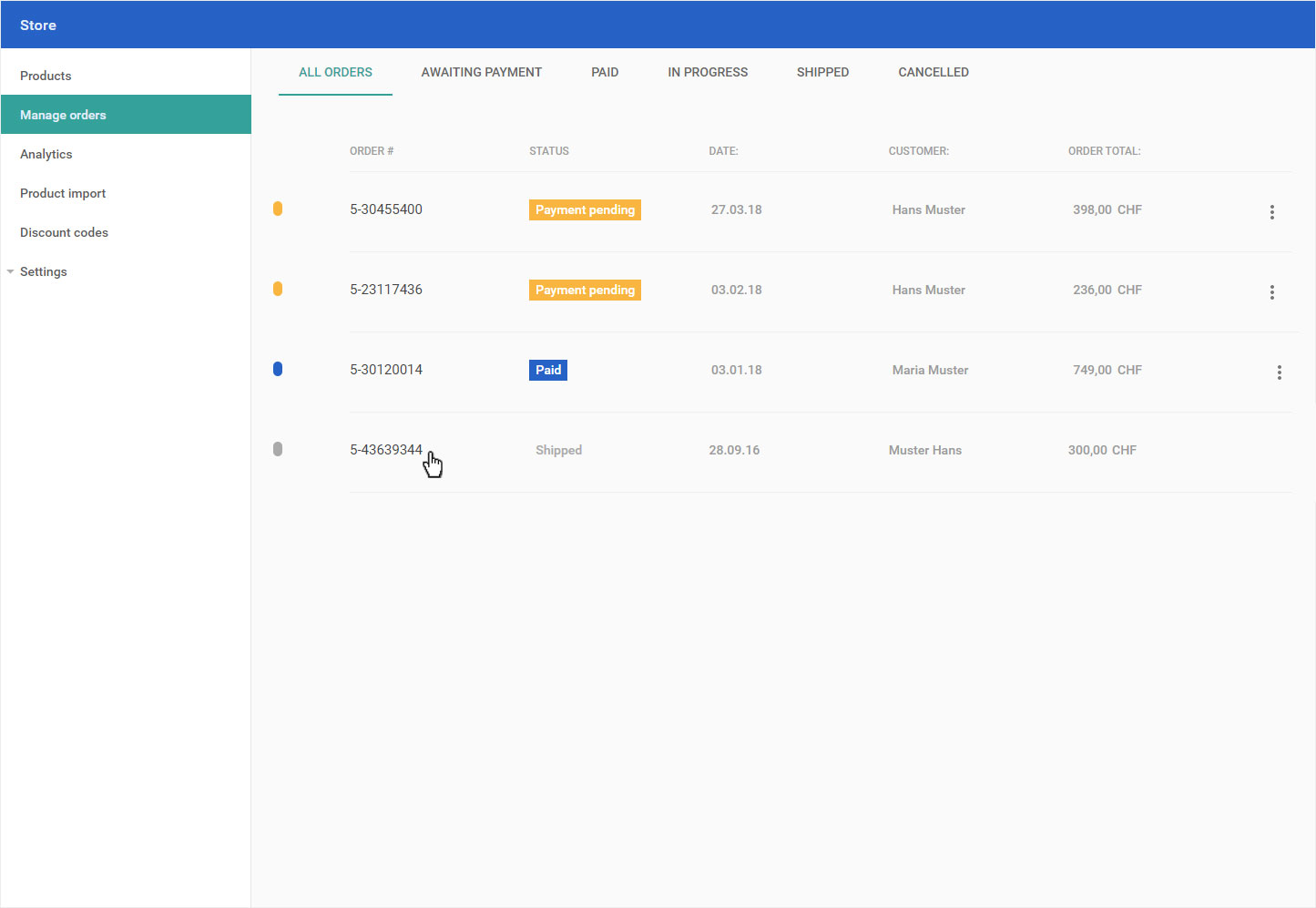
Task: Open the options menu for order 5-30455400
Action: coord(1272,212)
